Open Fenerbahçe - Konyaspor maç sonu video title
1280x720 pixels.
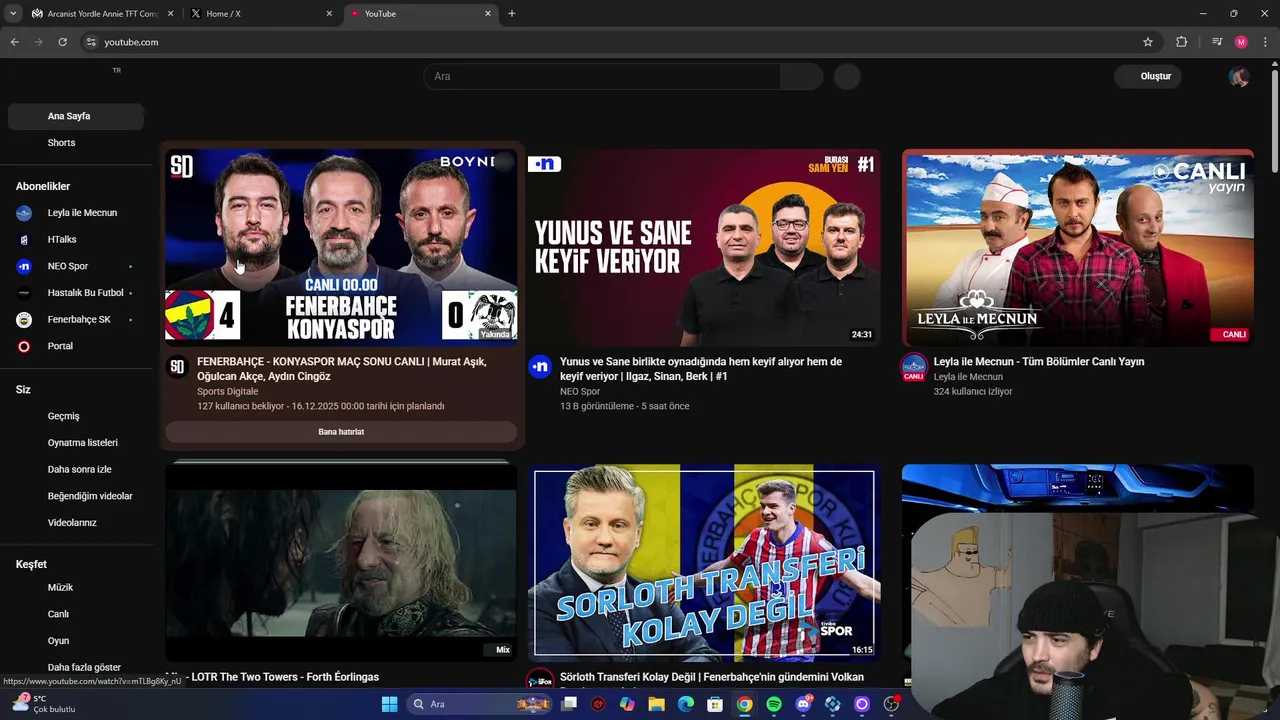click(x=342, y=368)
